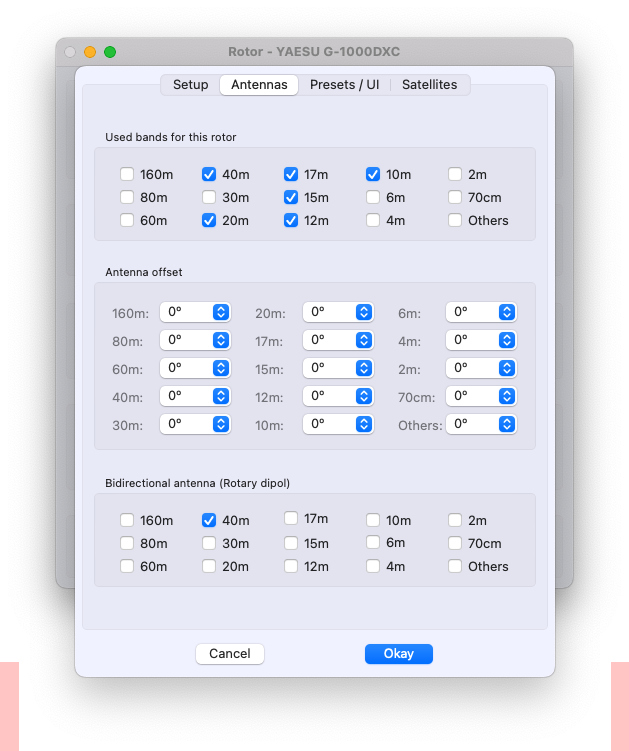The height and width of the screenshot is (751, 629).
Task: Check Others in used bands section
Action: (x=455, y=220)
